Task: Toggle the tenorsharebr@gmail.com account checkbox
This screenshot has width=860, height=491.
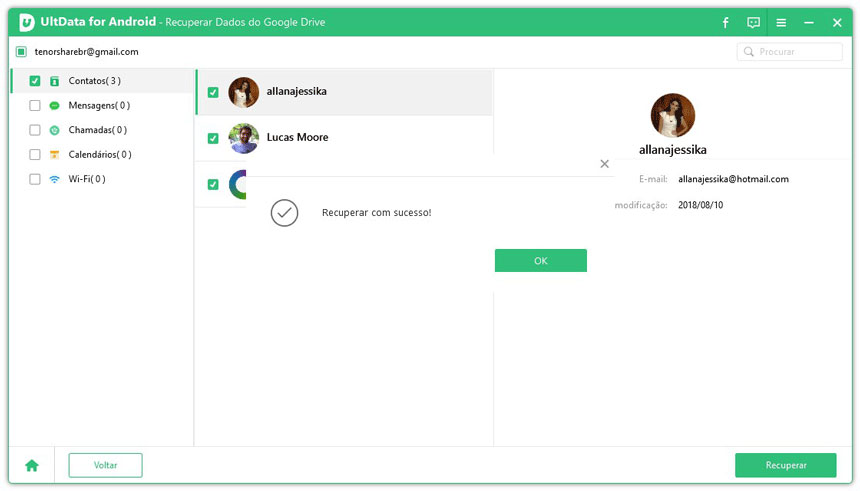Action: [21, 52]
